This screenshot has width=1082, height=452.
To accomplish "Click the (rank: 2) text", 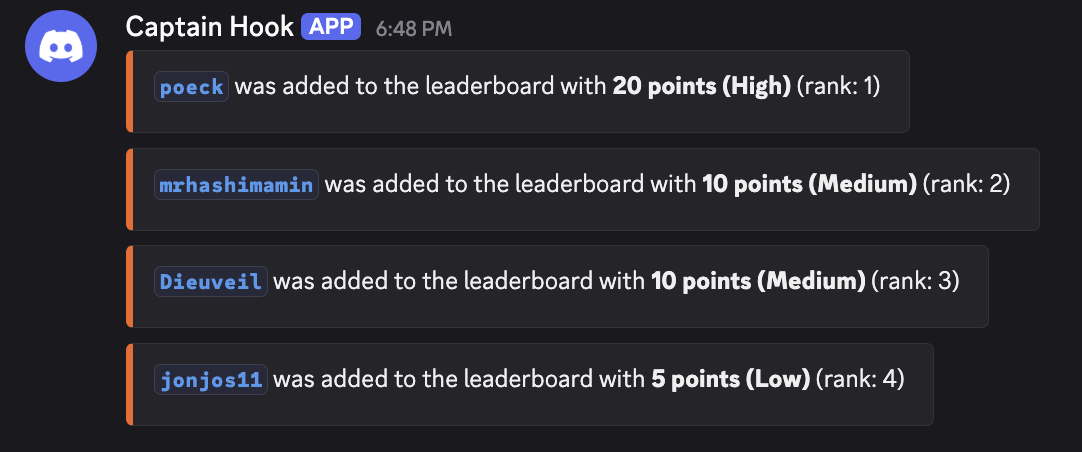I will coord(966,184).
